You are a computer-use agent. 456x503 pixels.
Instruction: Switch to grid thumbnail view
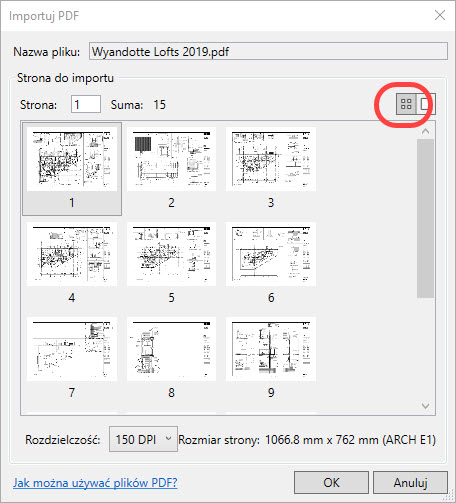[x=406, y=104]
